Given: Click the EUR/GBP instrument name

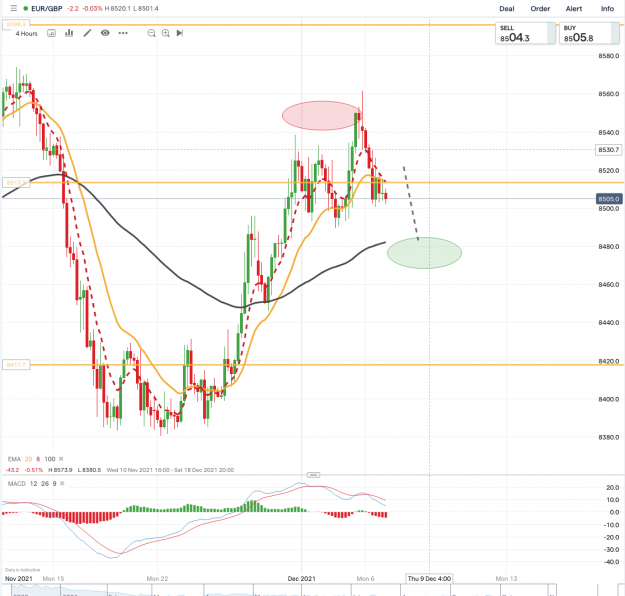Looking at the screenshot, I should [47, 8].
